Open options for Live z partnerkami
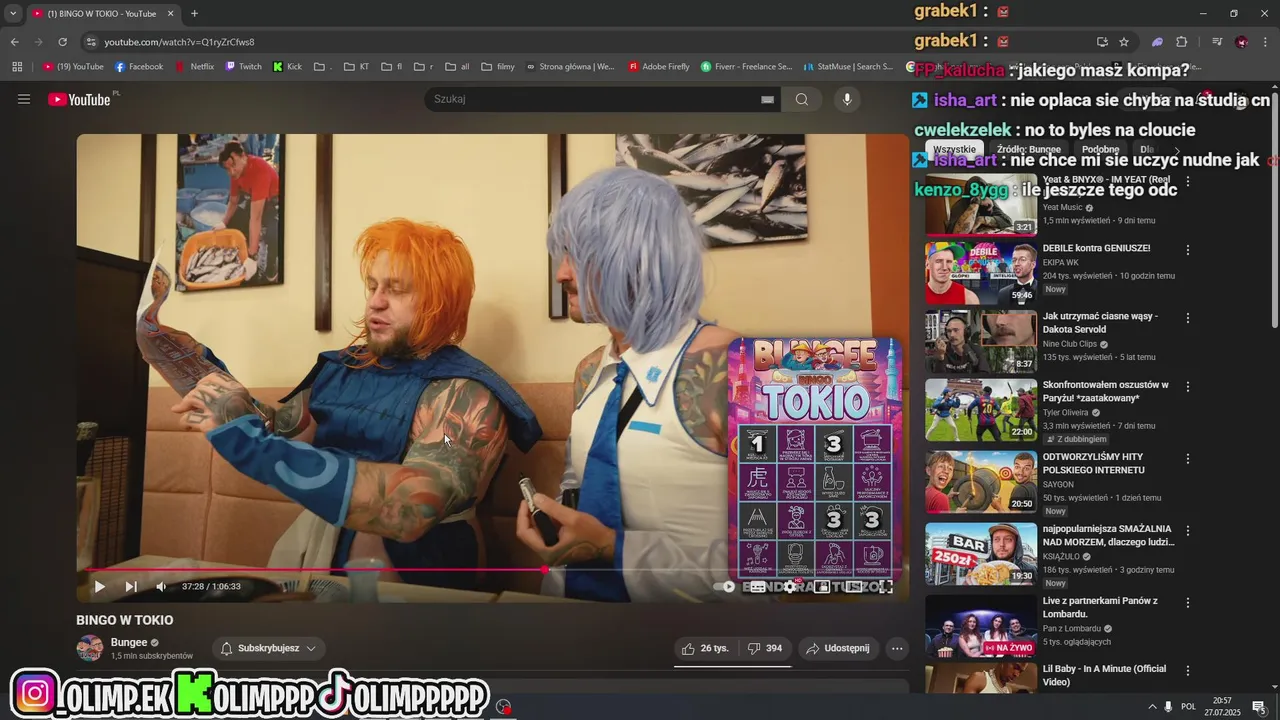This screenshot has height=720, width=1280. (1188, 603)
